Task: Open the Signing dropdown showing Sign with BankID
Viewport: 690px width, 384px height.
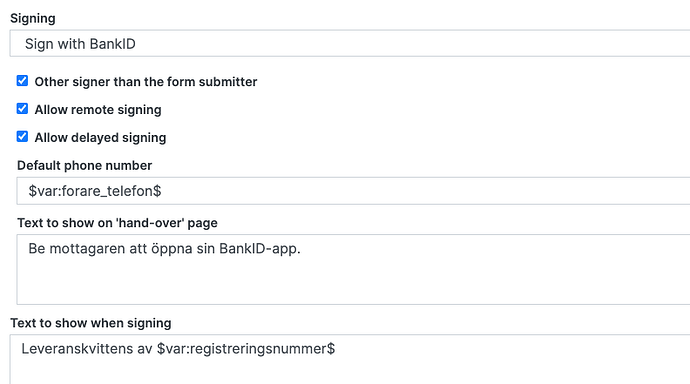Action: pos(350,44)
